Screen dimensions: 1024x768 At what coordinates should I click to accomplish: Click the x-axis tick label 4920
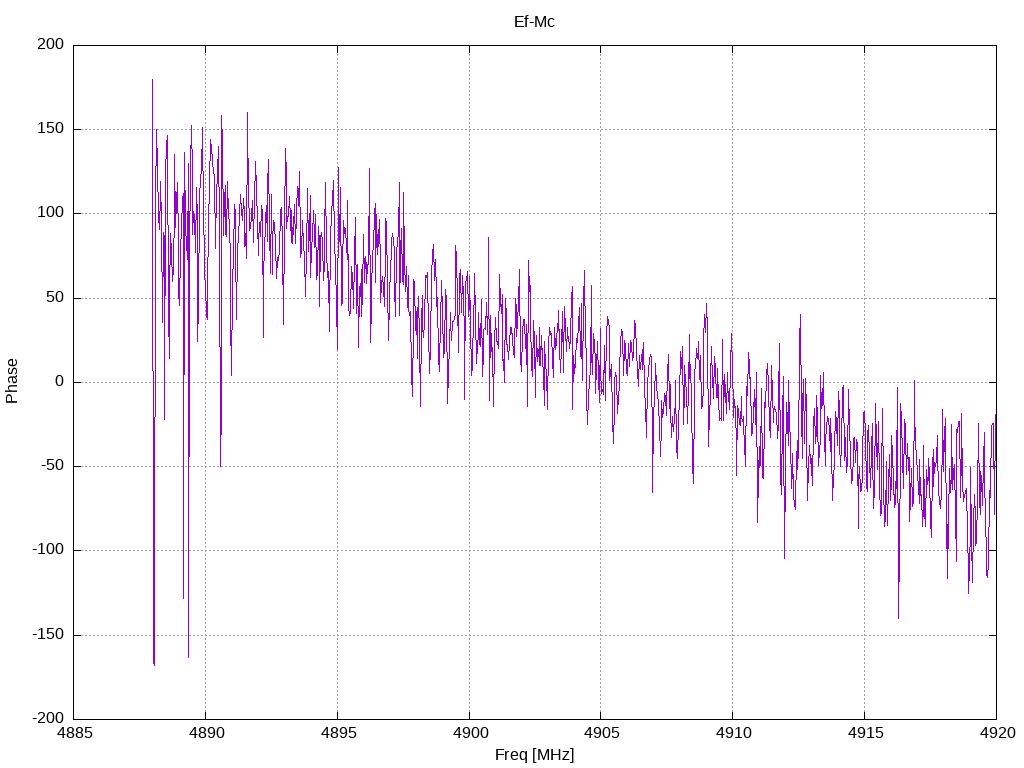[997, 733]
